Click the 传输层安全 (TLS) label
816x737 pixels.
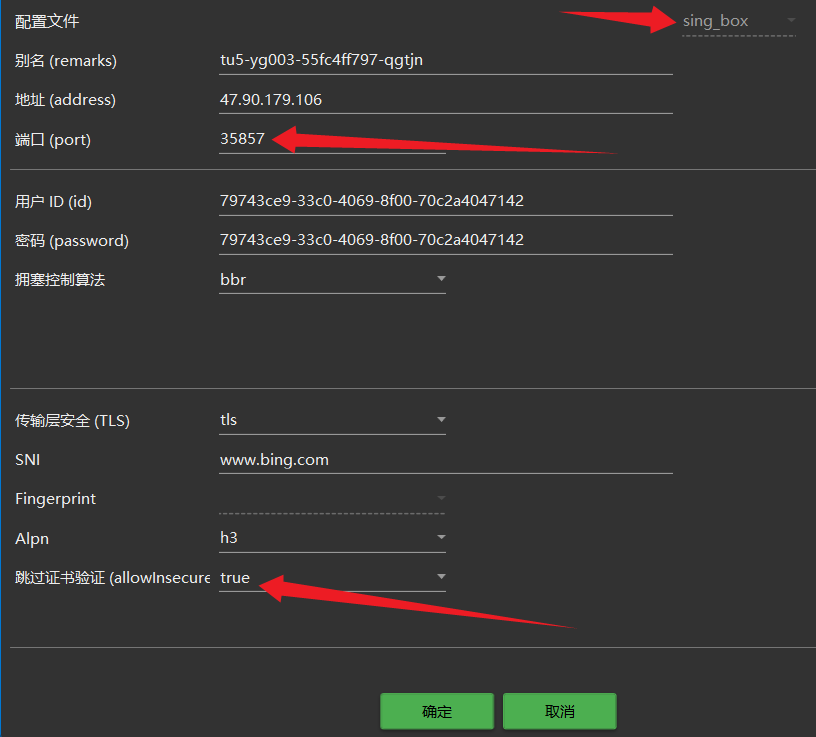[x=72, y=421]
